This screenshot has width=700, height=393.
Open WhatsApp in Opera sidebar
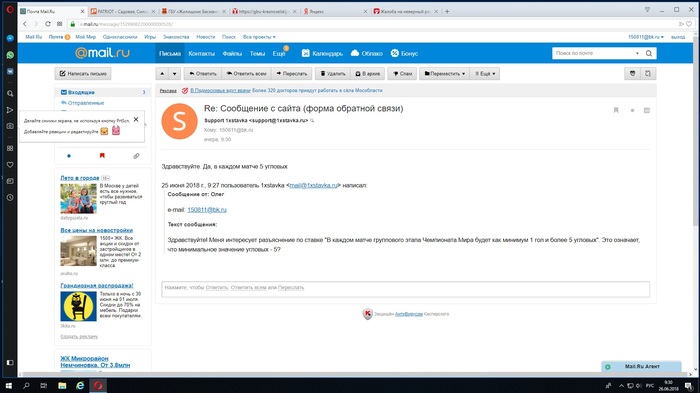10,55
